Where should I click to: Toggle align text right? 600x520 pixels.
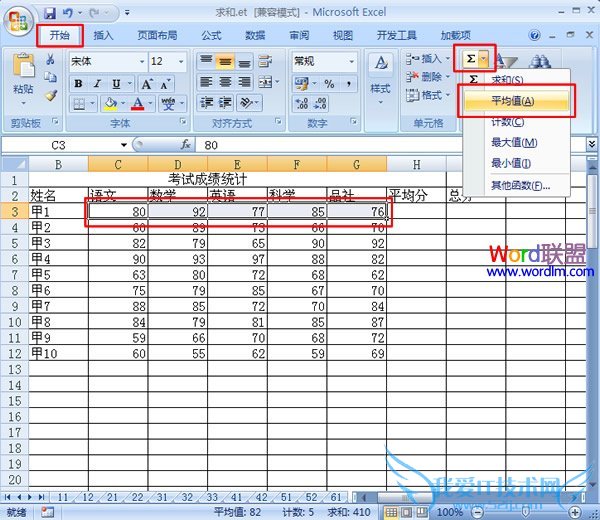(244, 82)
